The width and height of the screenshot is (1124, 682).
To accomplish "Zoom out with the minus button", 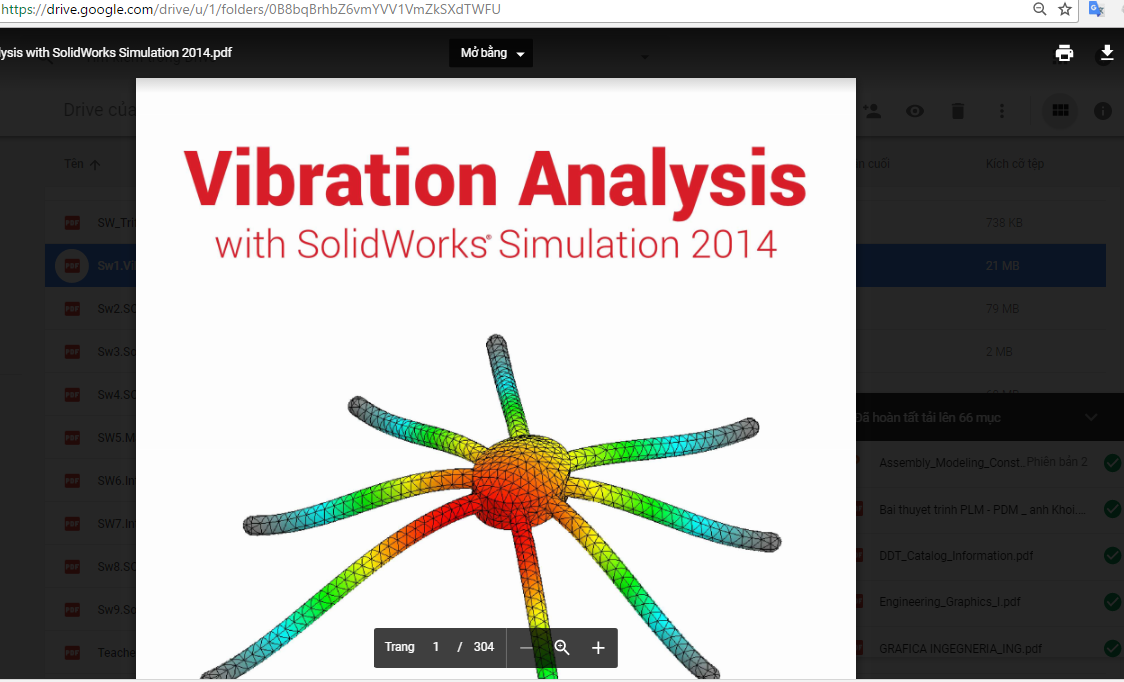I will 526,648.
